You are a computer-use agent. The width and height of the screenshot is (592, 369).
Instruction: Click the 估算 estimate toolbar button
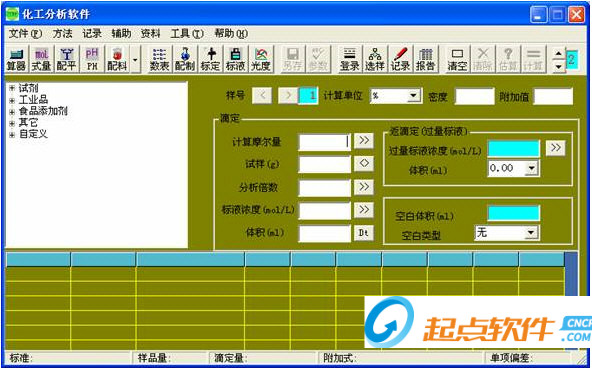(508, 59)
